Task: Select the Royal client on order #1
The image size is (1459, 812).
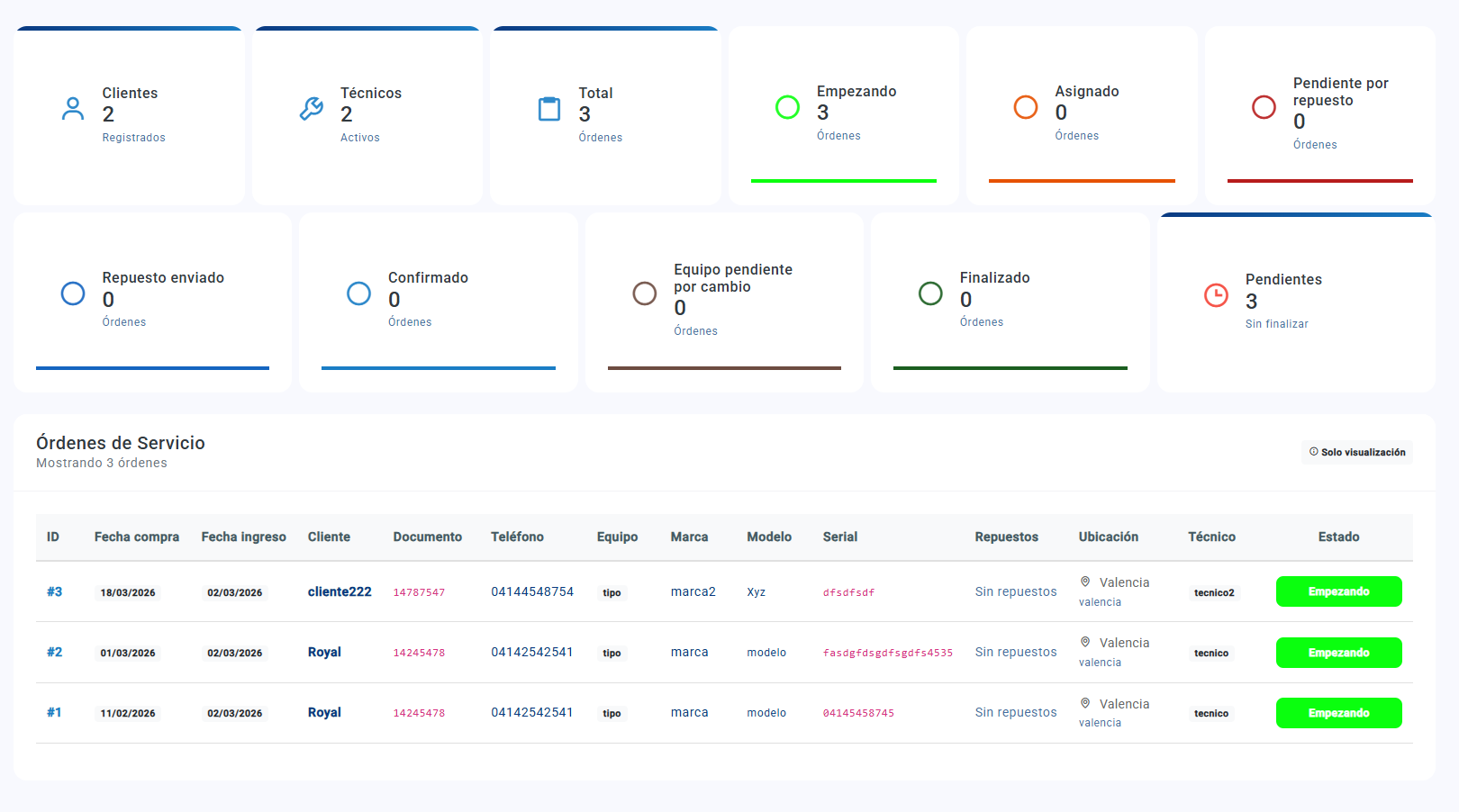Action: tap(324, 712)
